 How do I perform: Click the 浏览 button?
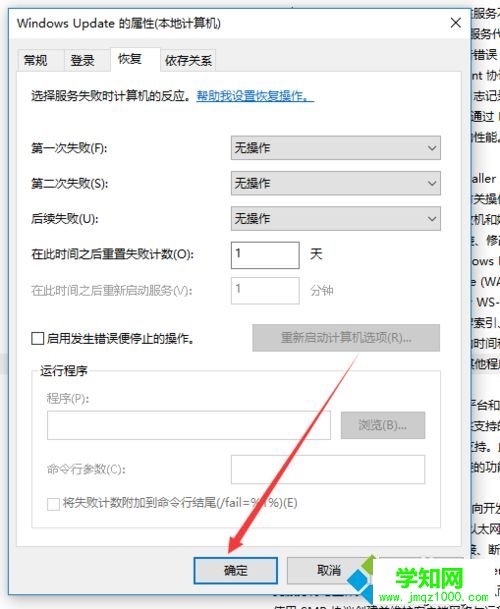(383, 425)
